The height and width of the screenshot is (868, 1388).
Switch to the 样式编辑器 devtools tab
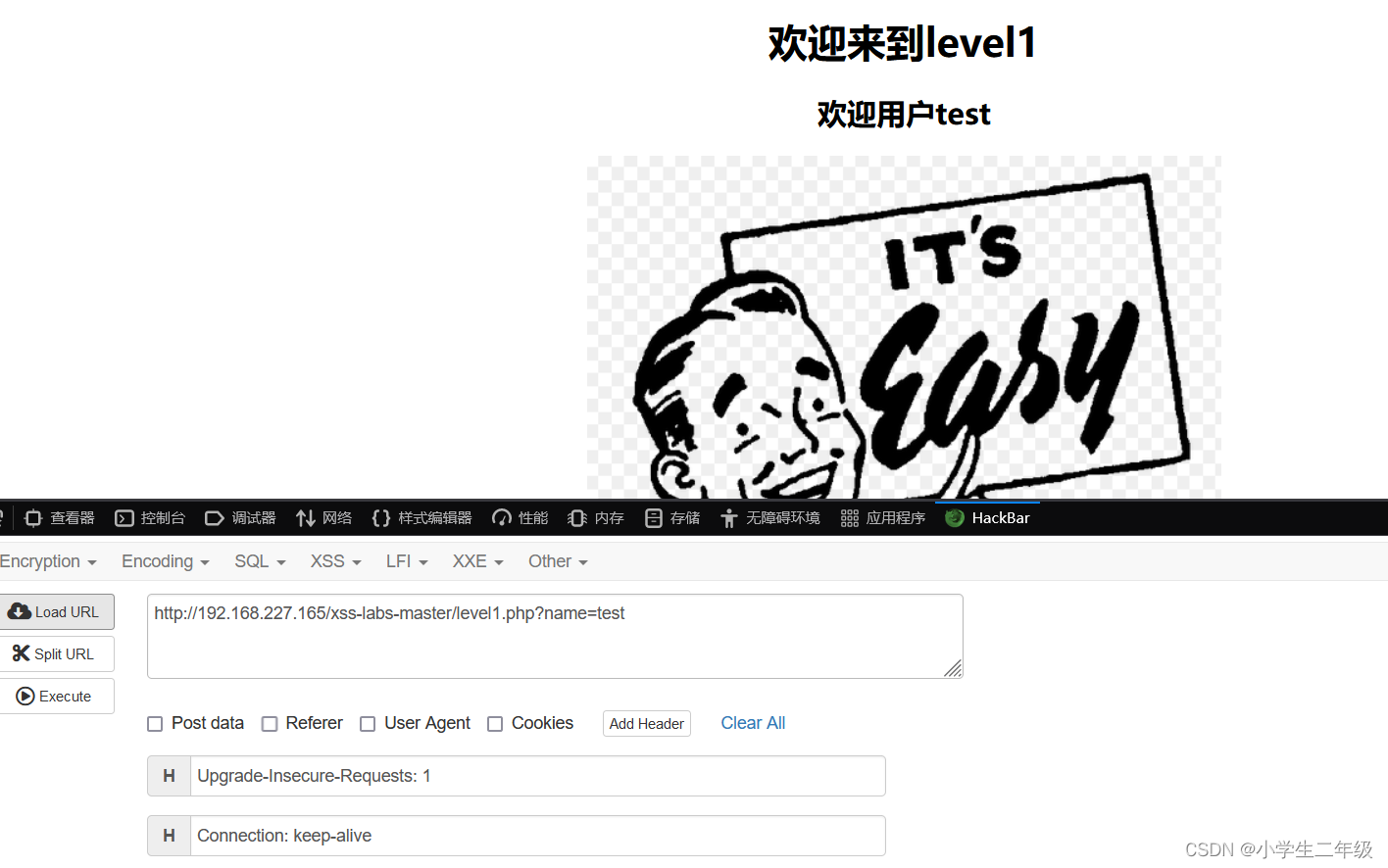coord(421,518)
